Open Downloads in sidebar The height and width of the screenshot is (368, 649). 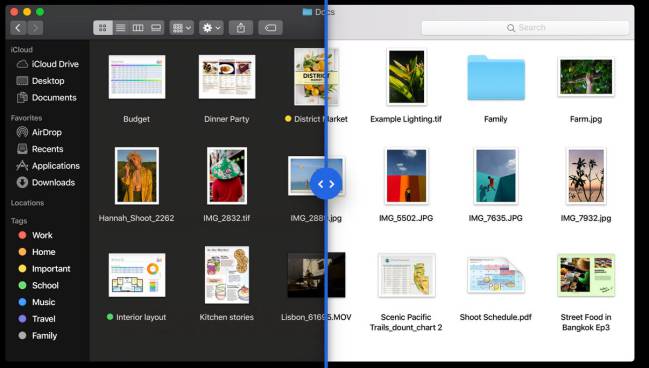(46, 183)
